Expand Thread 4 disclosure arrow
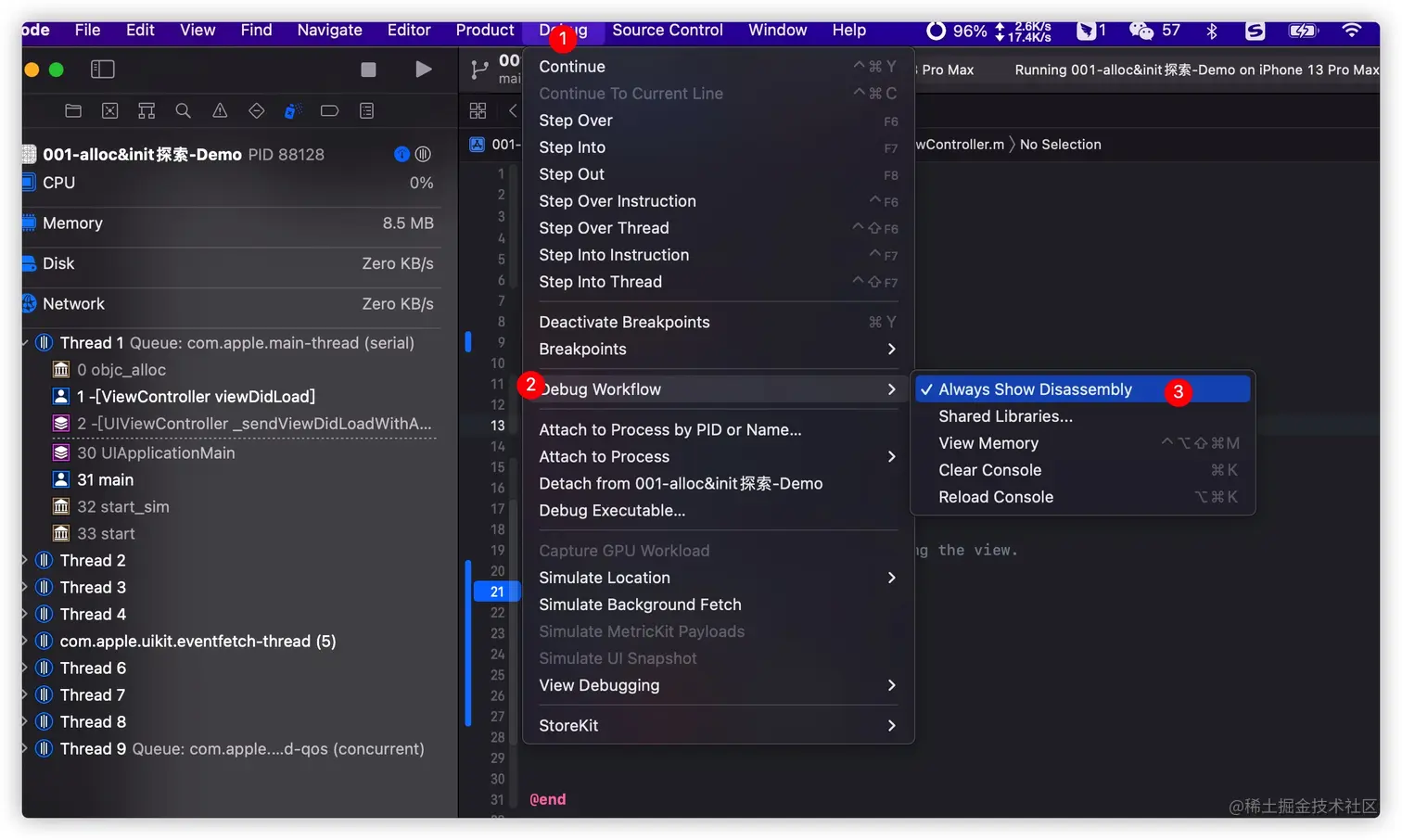The image size is (1402, 840). 25,615
